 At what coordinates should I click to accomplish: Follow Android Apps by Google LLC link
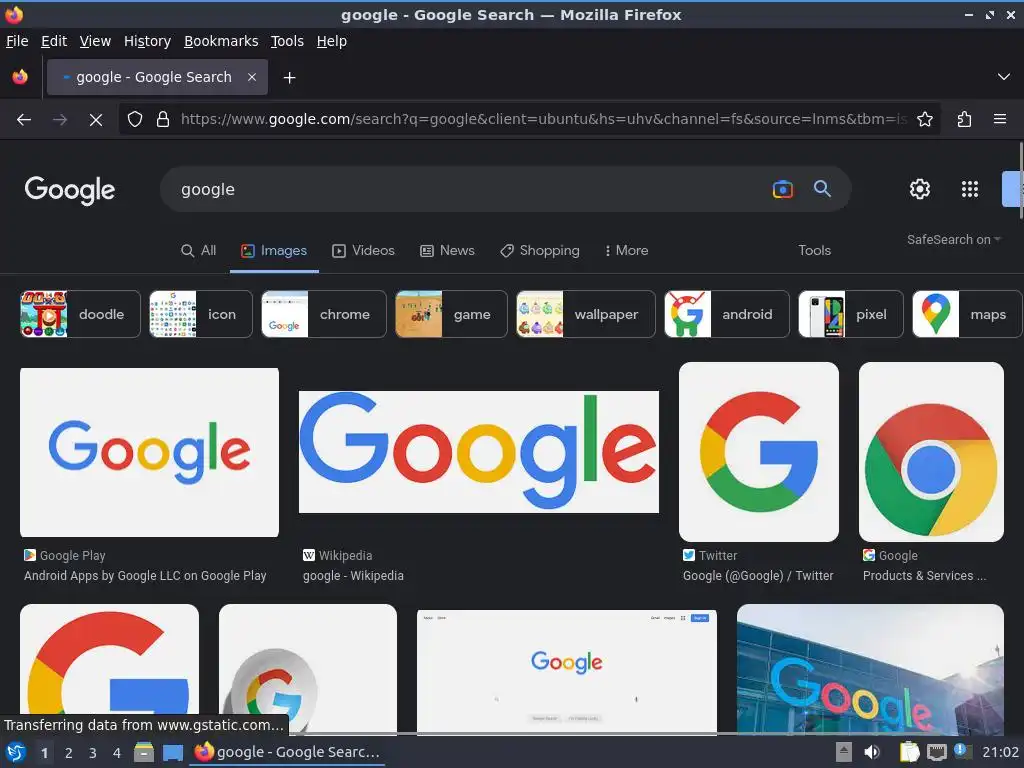click(x=145, y=576)
